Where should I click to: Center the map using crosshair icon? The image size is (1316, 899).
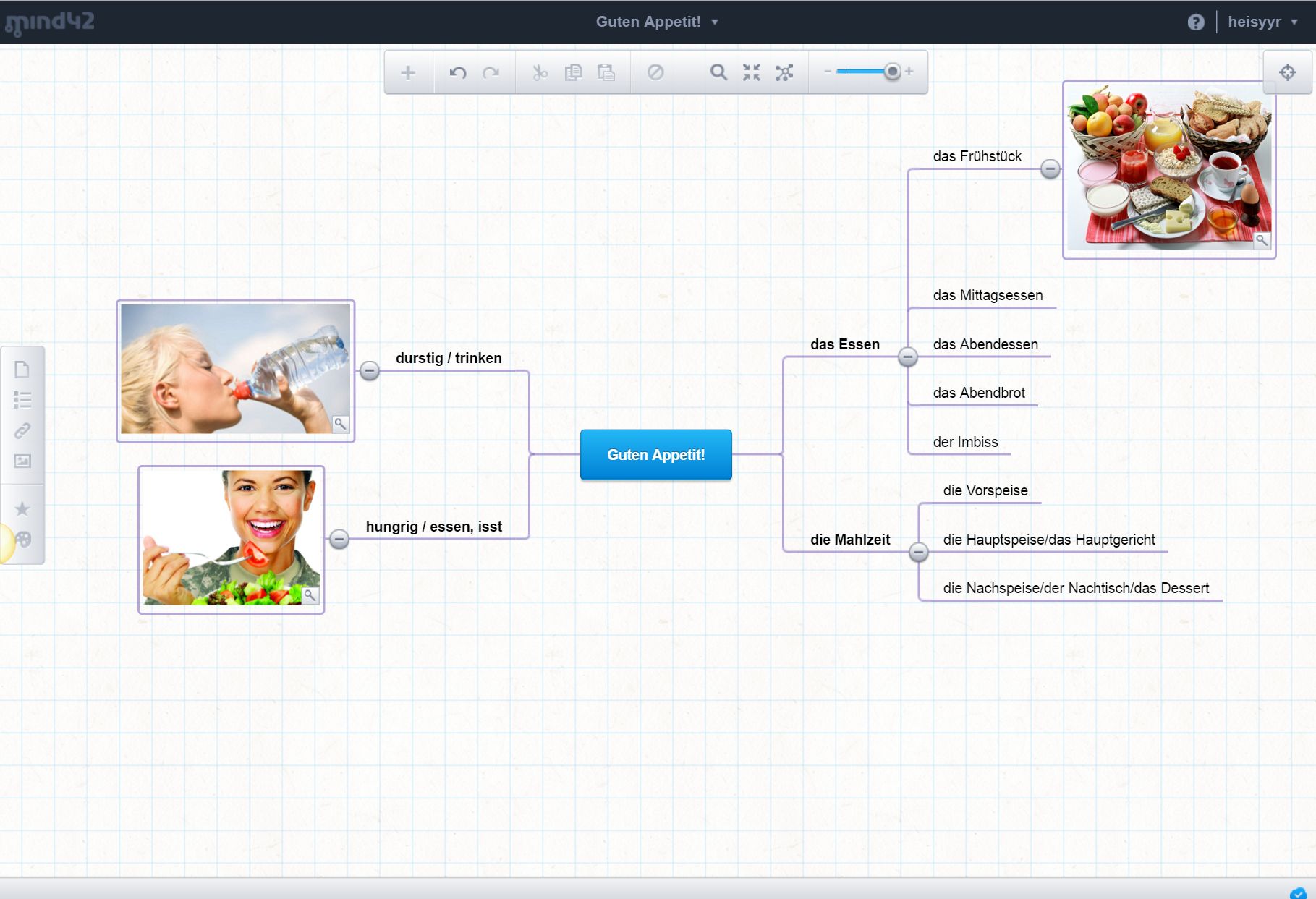pyautogui.click(x=1287, y=72)
